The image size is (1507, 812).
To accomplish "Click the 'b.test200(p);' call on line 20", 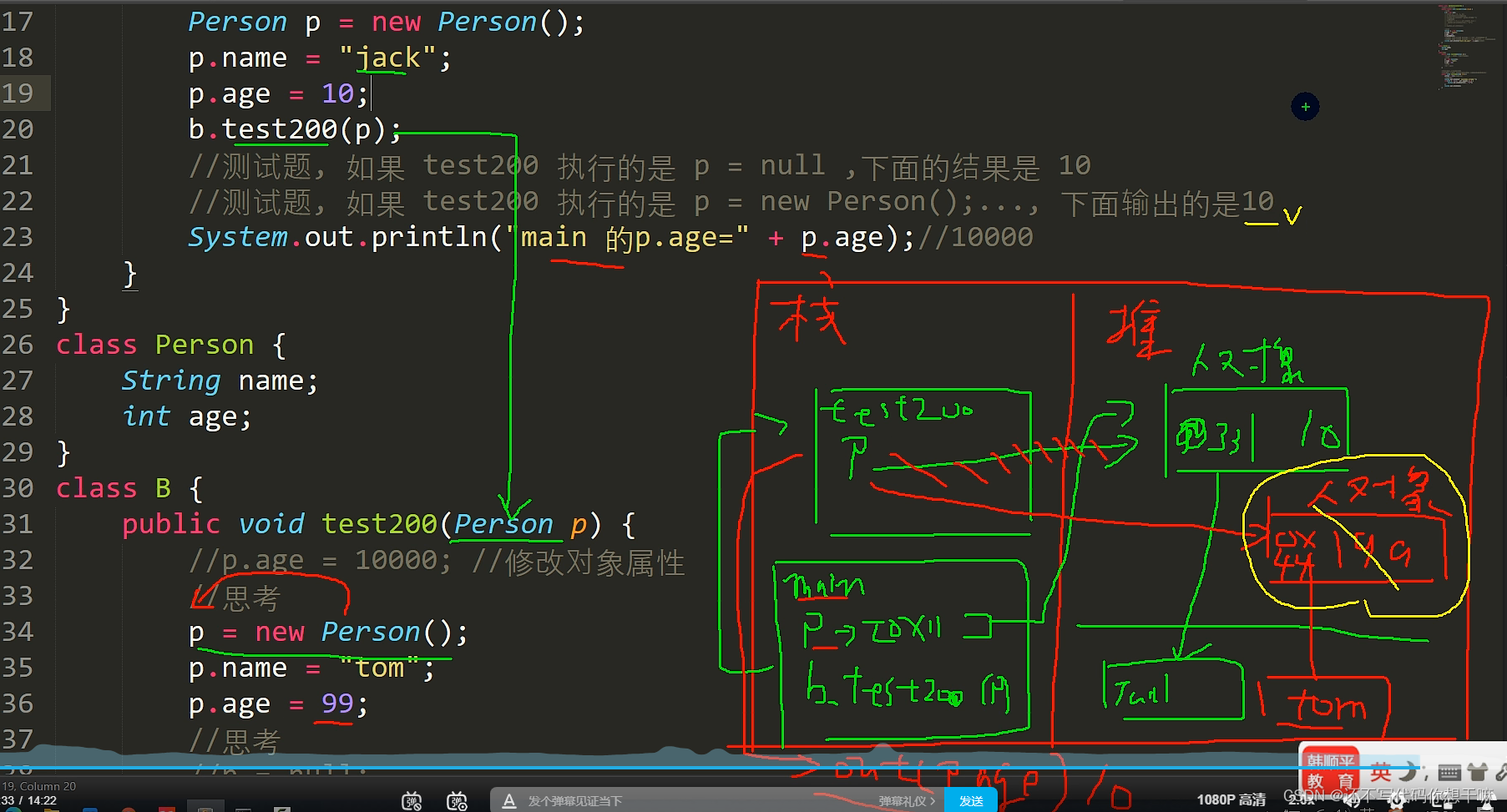I will [295, 129].
